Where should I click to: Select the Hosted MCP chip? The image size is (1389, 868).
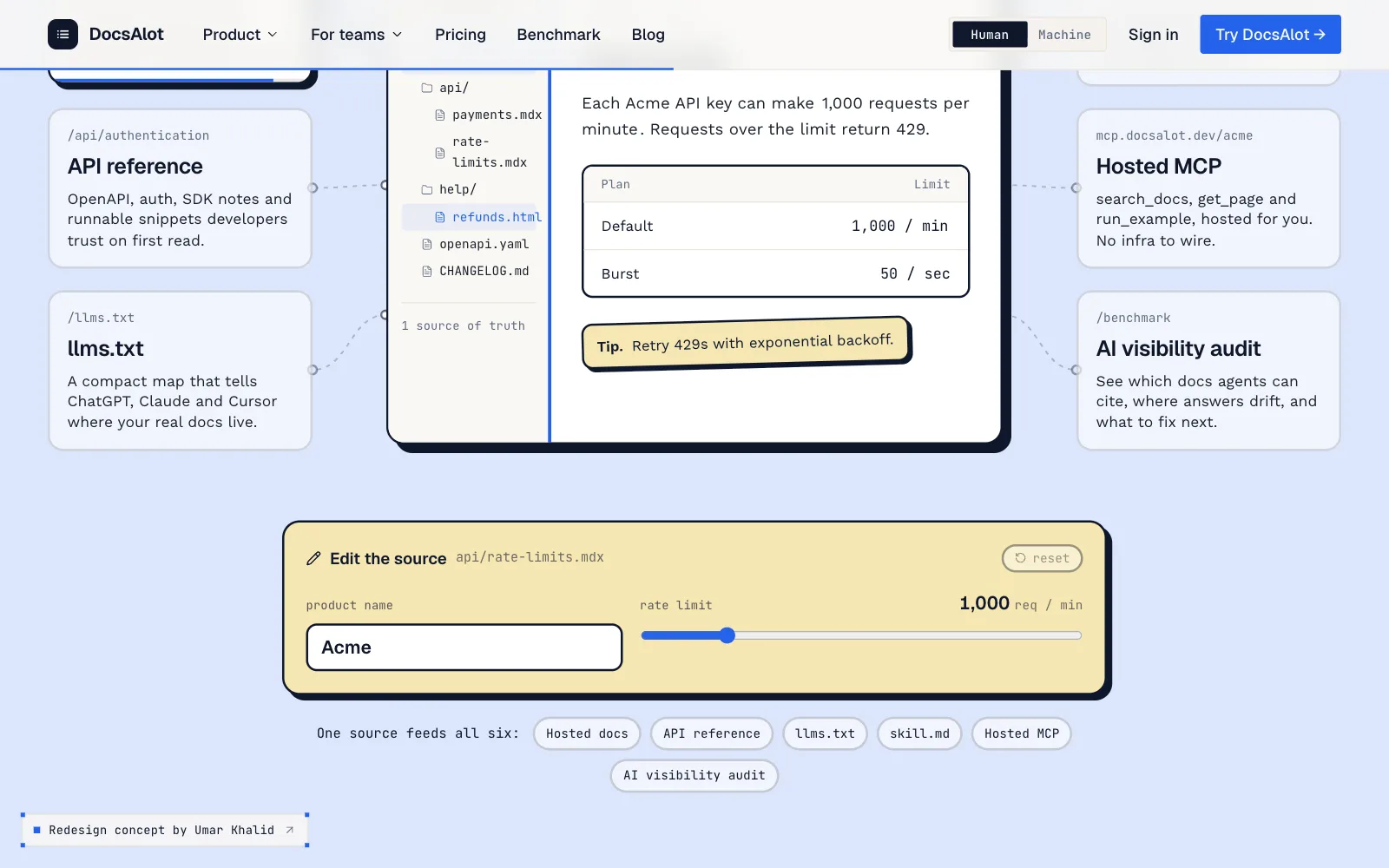[x=1022, y=733]
